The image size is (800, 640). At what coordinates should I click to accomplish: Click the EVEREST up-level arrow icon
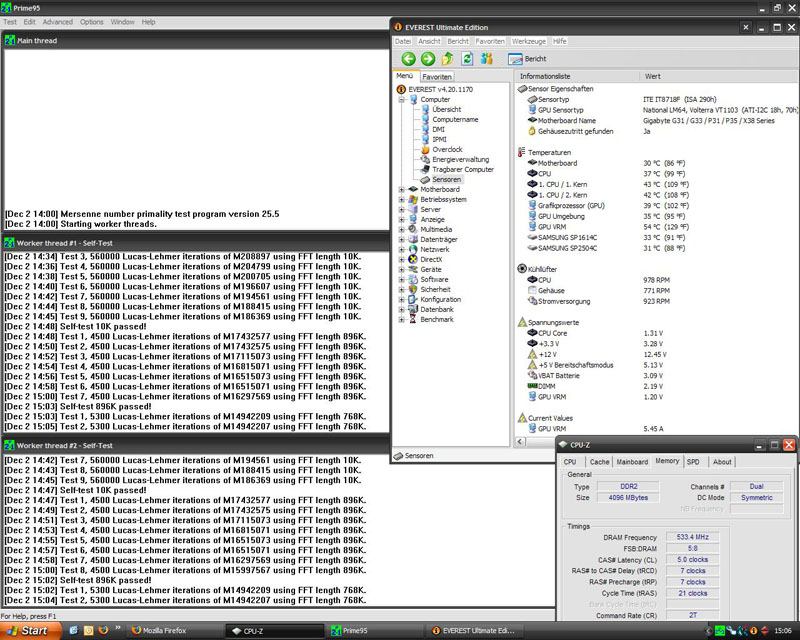point(447,59)
